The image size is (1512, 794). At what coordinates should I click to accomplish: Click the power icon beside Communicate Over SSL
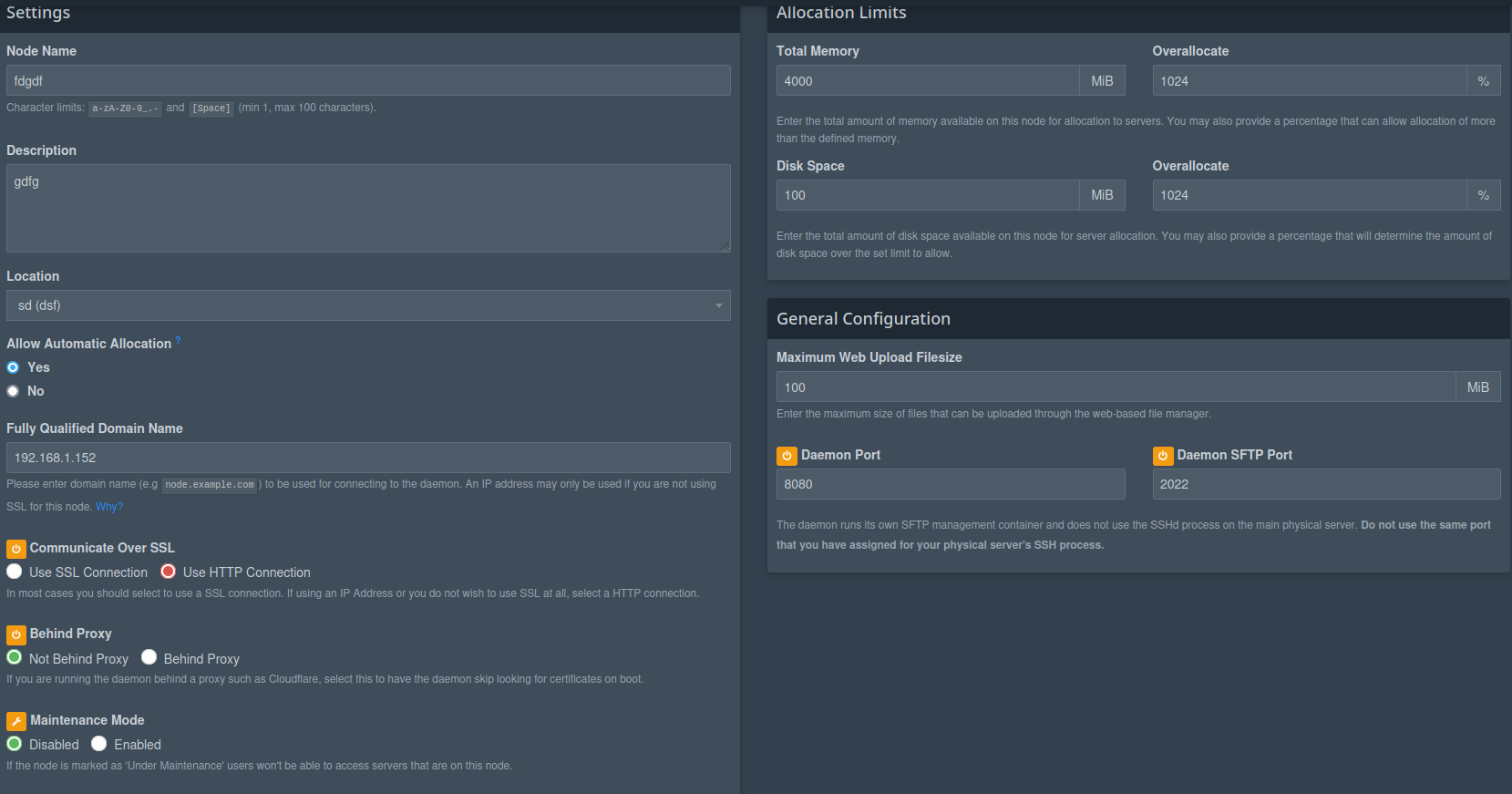click(x=16, y=549)
